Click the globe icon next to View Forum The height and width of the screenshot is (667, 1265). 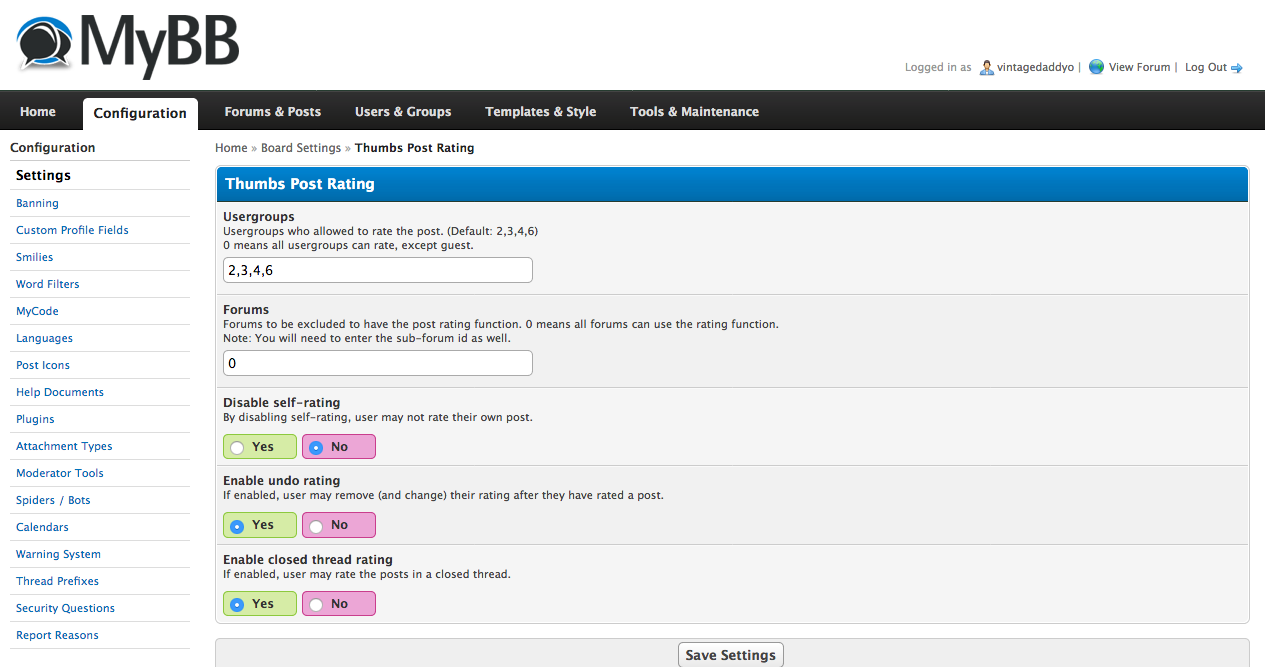(x=1096, y=67)
